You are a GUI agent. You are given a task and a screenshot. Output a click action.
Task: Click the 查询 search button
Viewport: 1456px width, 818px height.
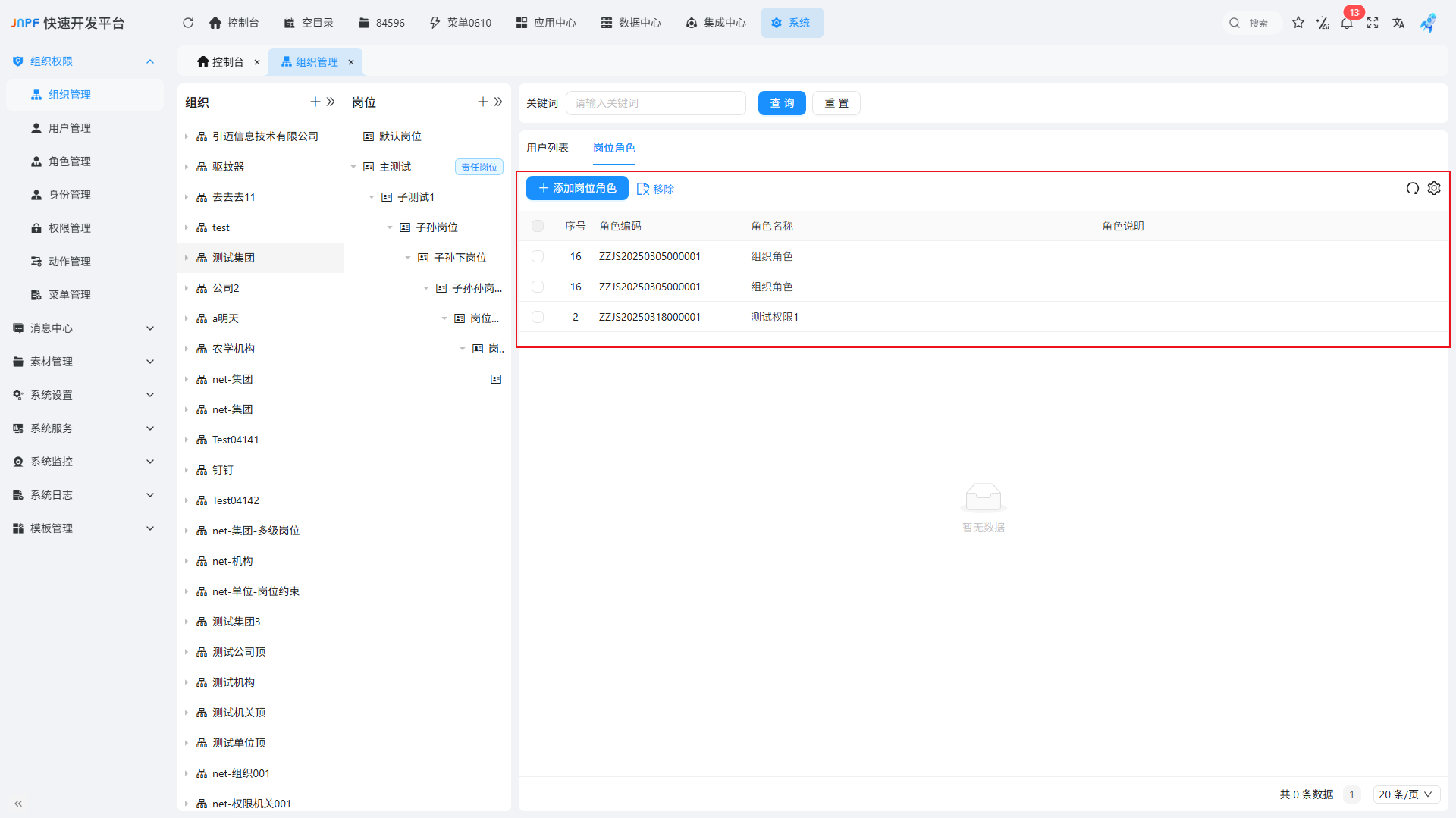click(782, 103)
